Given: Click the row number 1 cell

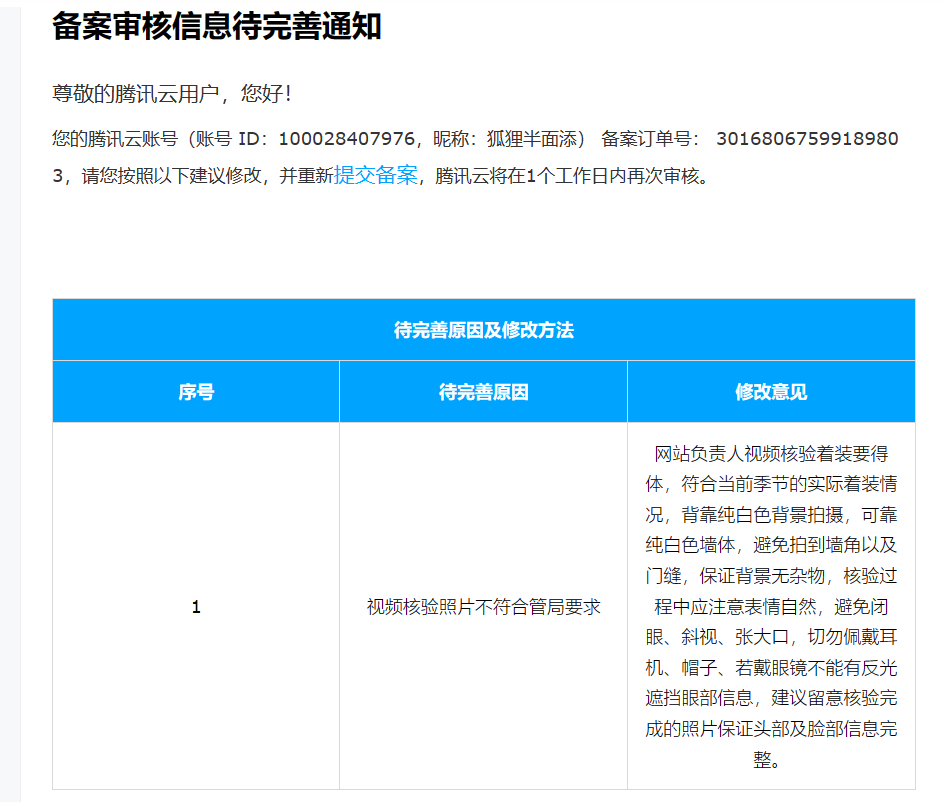Looking at the screenshot, I should tap(196, 606).
